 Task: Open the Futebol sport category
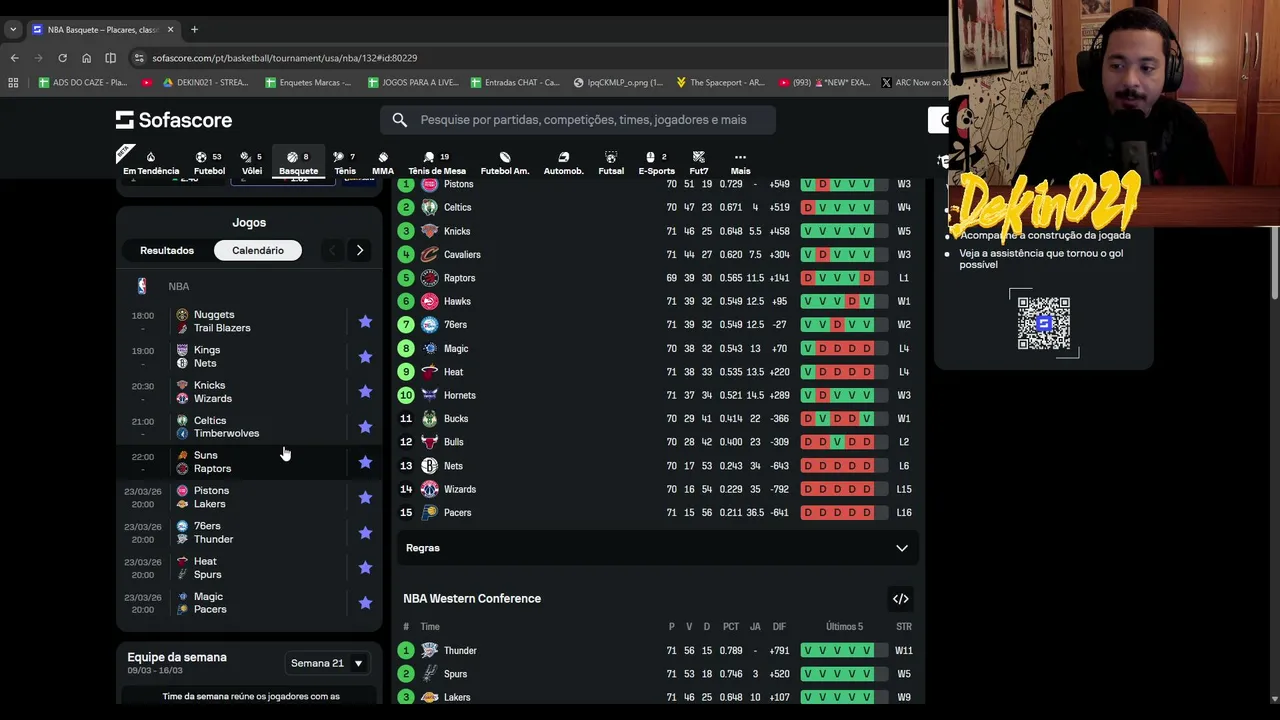[x=209, y=163]
